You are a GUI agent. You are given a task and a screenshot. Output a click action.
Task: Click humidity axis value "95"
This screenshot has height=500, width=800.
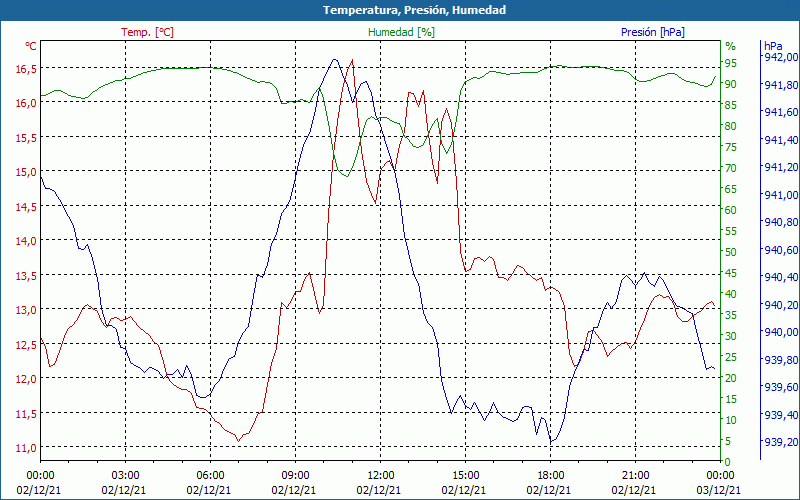[731, 63]
